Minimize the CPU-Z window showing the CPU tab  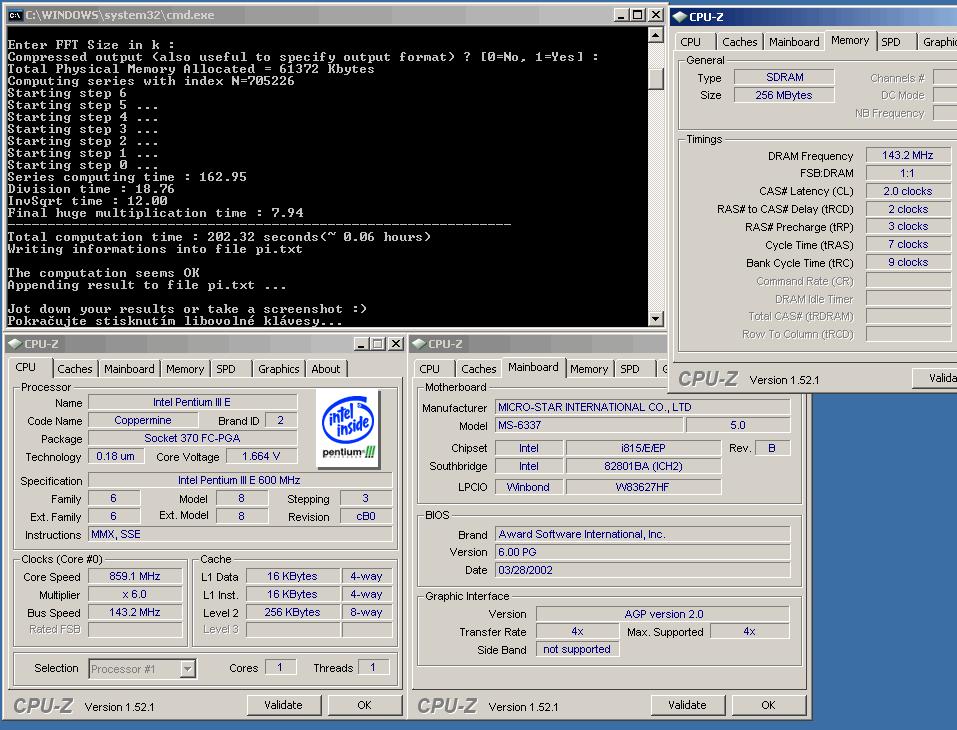(360, 344)
